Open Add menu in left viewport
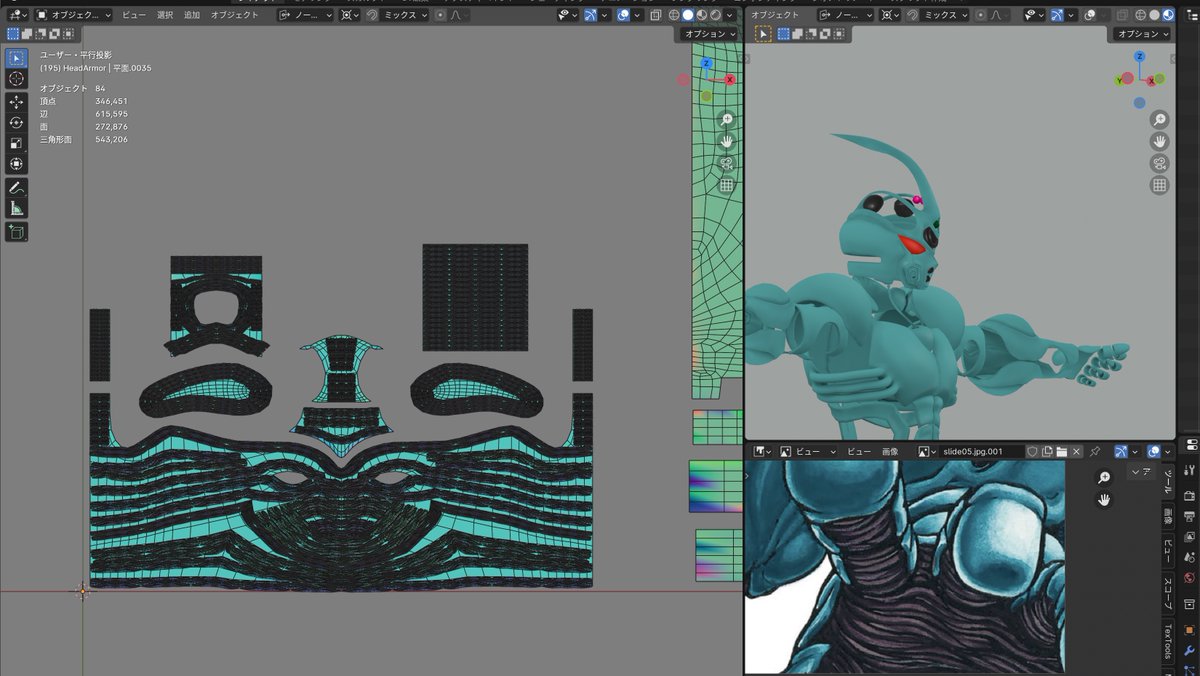 pos(192,15)
